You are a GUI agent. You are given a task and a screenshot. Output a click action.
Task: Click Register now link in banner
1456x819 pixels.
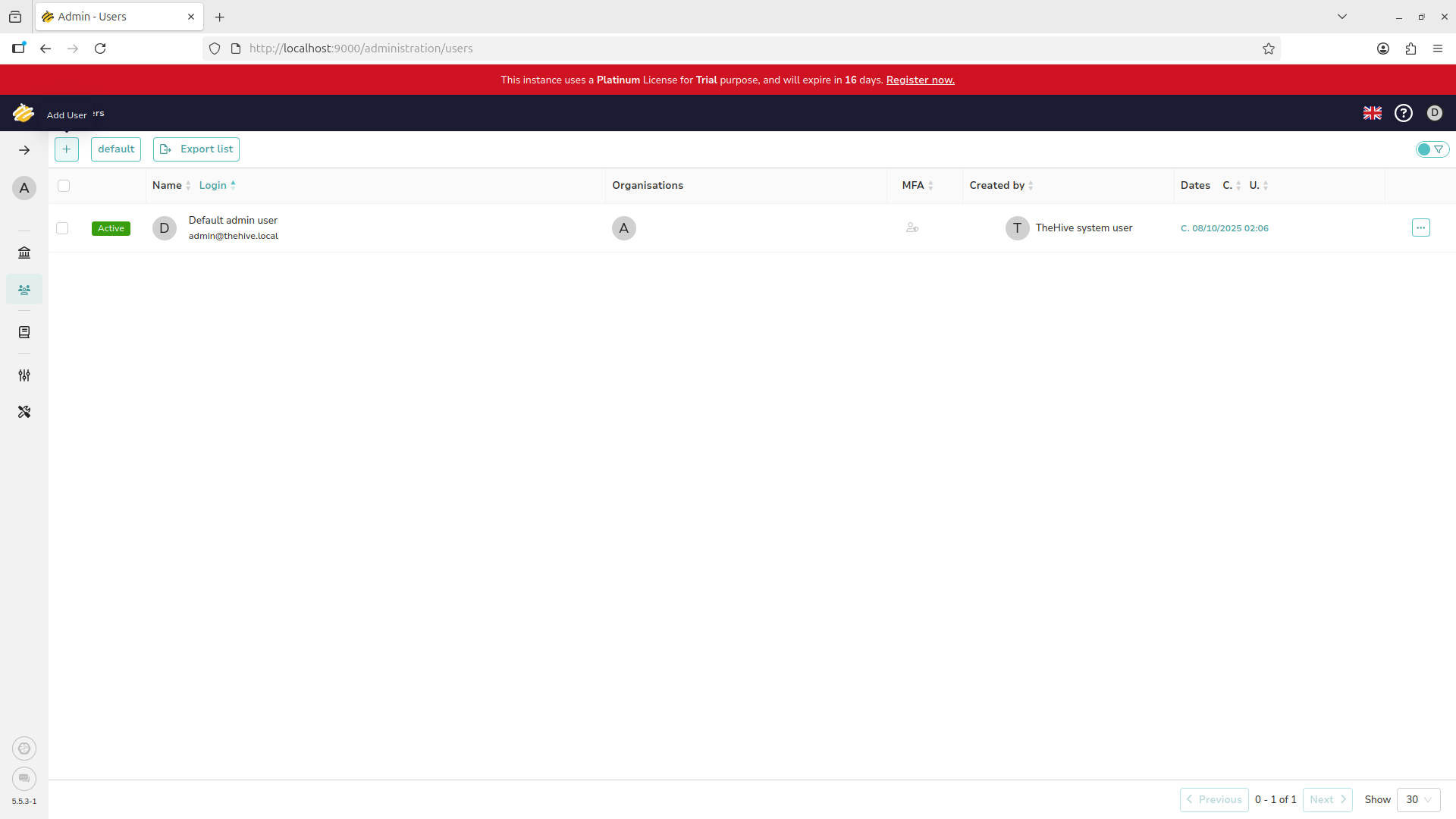[920, 80]
